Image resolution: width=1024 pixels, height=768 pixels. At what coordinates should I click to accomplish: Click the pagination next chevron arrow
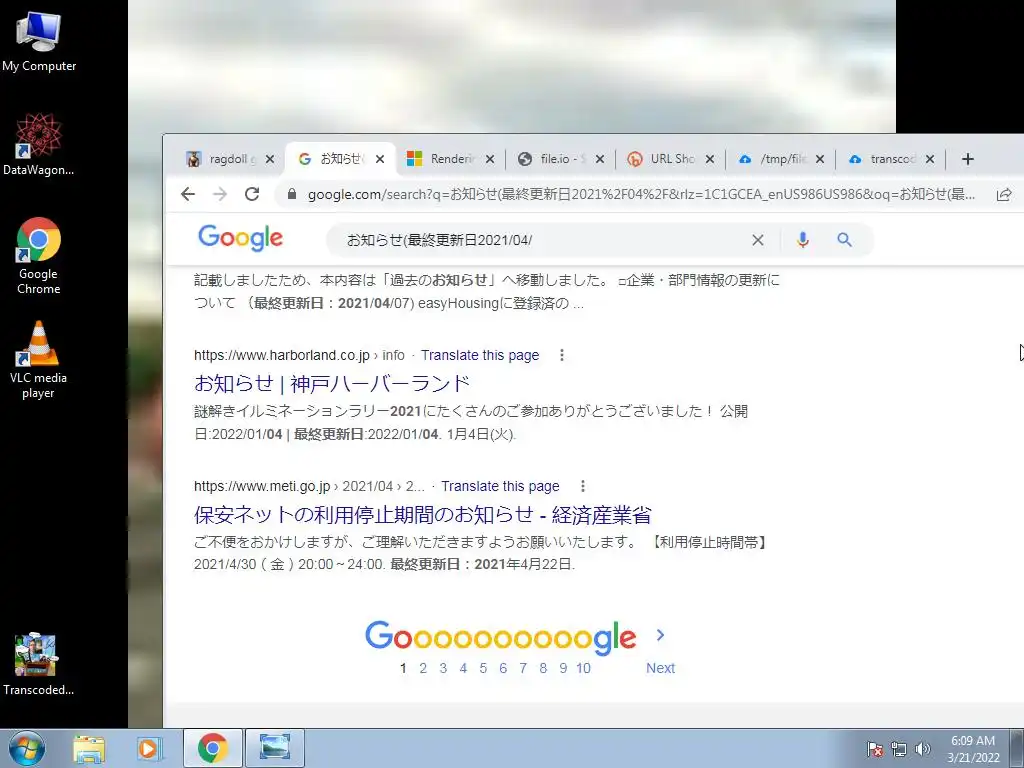(x=660, y=635)
